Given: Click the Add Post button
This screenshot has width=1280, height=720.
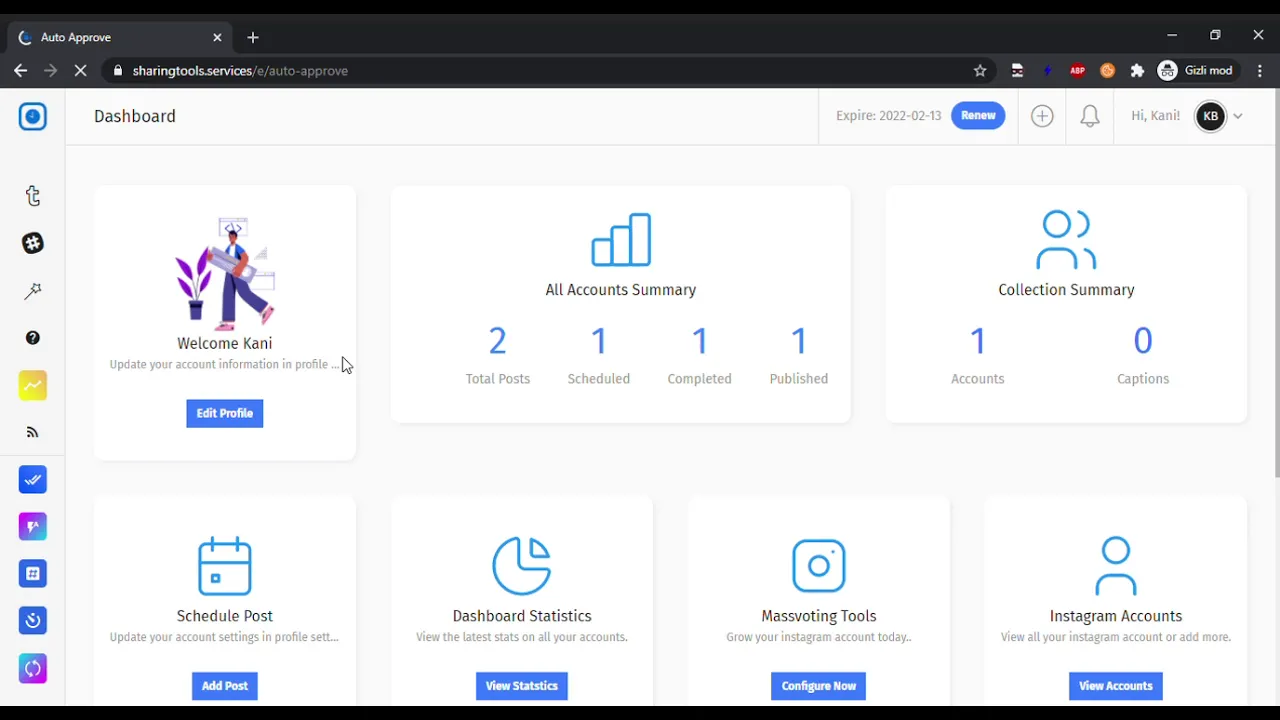Looking at the screenshot, I should coord(225,686).
